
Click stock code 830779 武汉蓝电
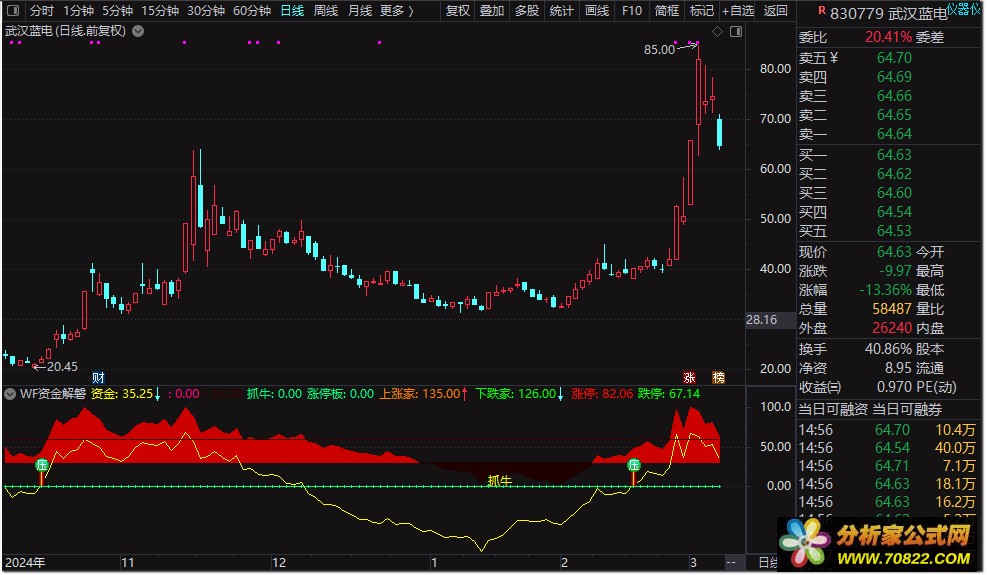pos(888,13)
